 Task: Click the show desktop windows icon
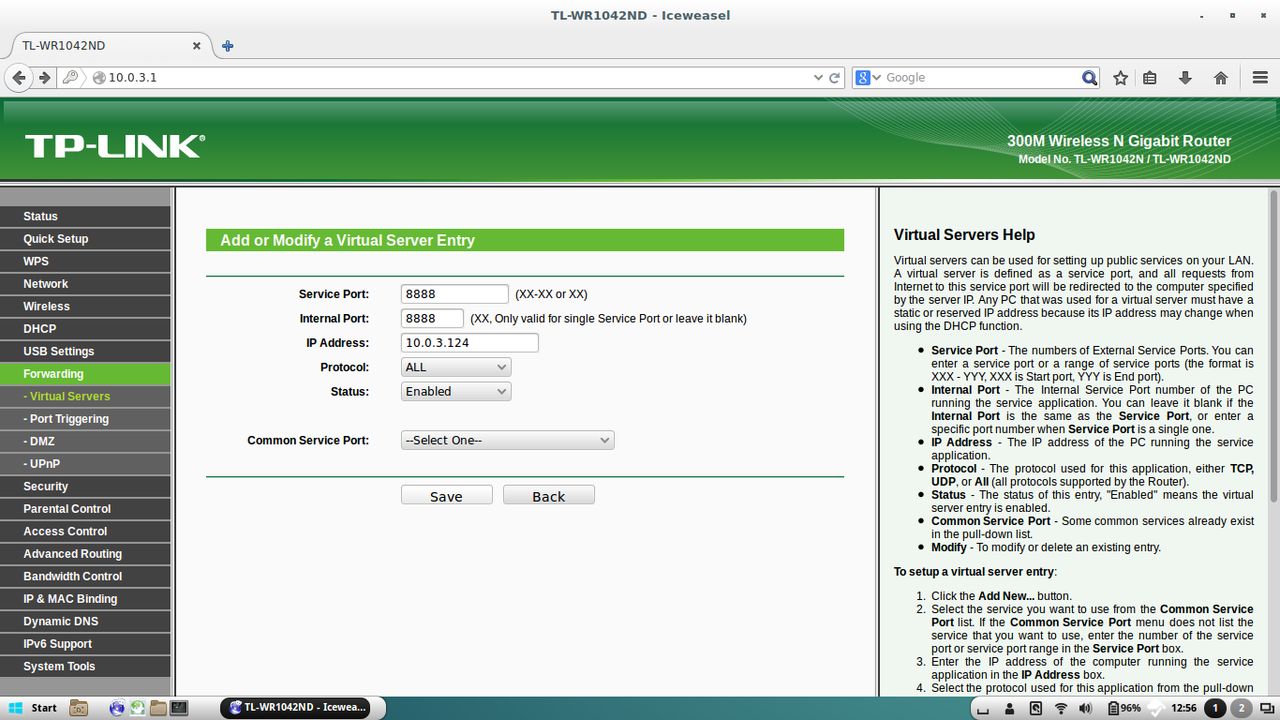(x=1266, y=708)
